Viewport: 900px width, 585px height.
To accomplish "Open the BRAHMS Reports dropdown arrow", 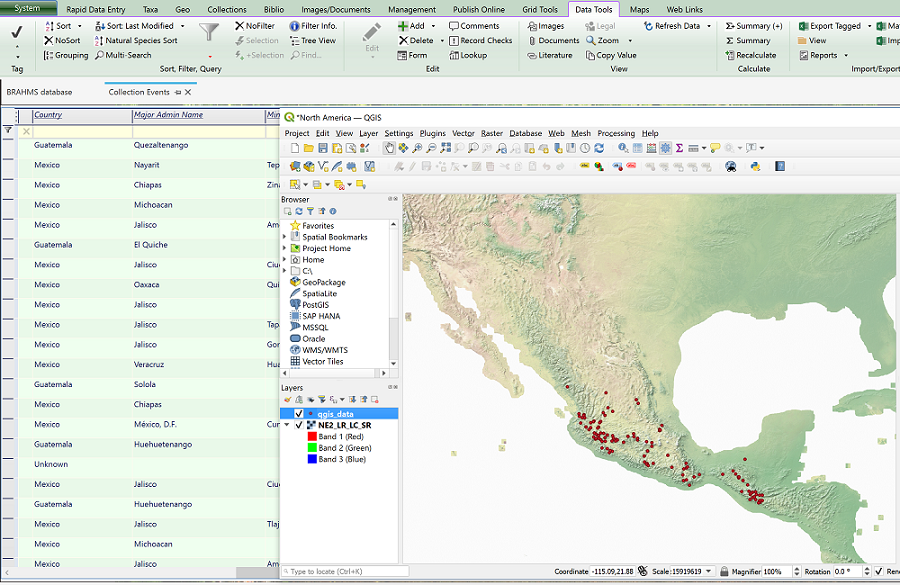I will (x=846, y=56).
